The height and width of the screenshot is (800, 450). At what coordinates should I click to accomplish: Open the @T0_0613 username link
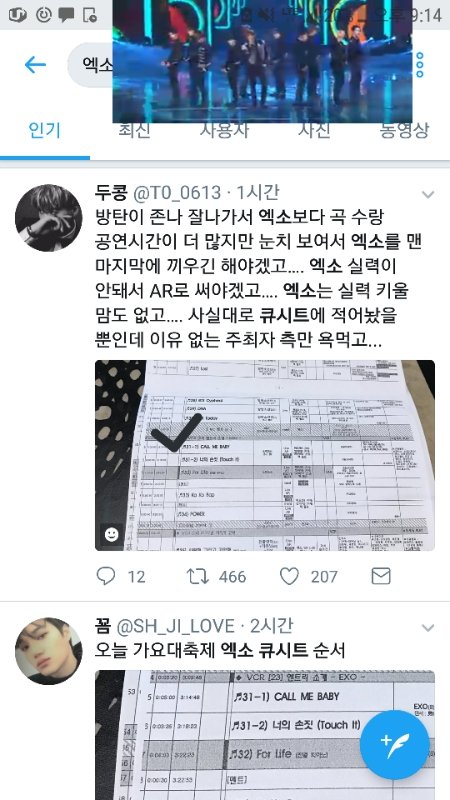pos(177,193)
